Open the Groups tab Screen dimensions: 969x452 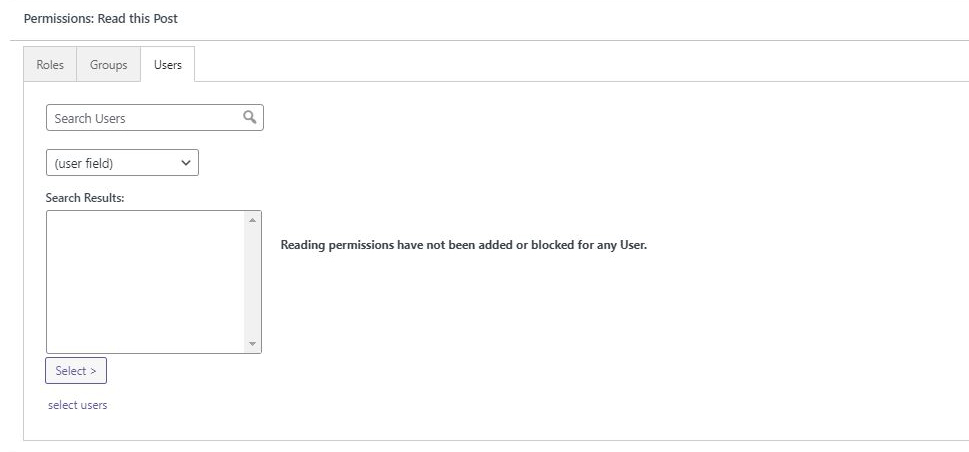[x=108, y=64]
